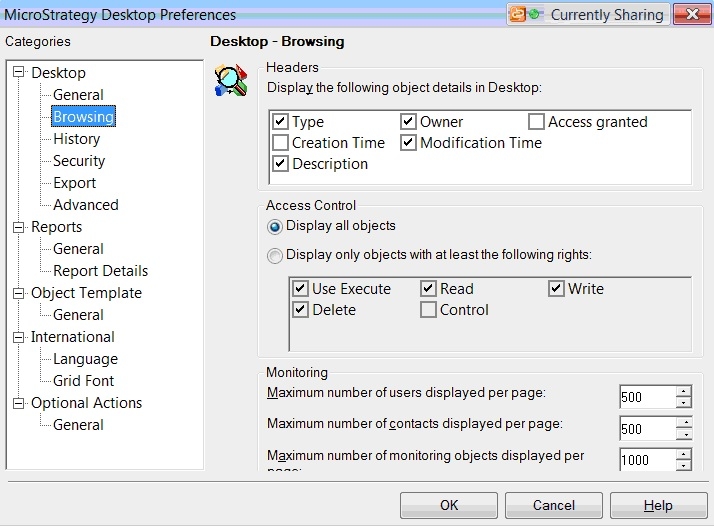The width and height of the screenshot is (714, 526).
Task: Collapse the Optional Actions node
Action: [18, 403]
